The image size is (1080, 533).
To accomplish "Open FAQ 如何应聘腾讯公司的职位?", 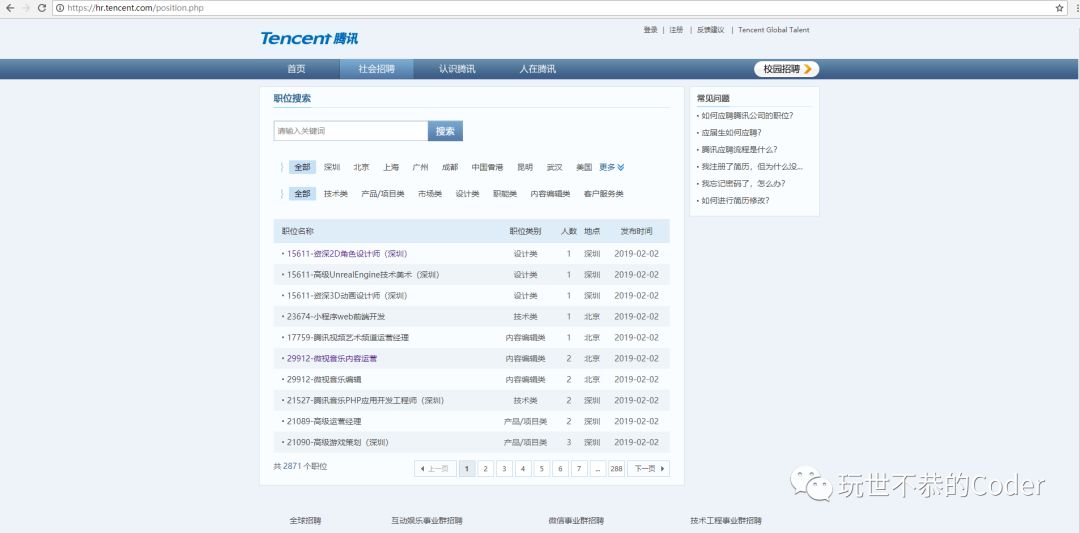I will (x=747, y=116).
